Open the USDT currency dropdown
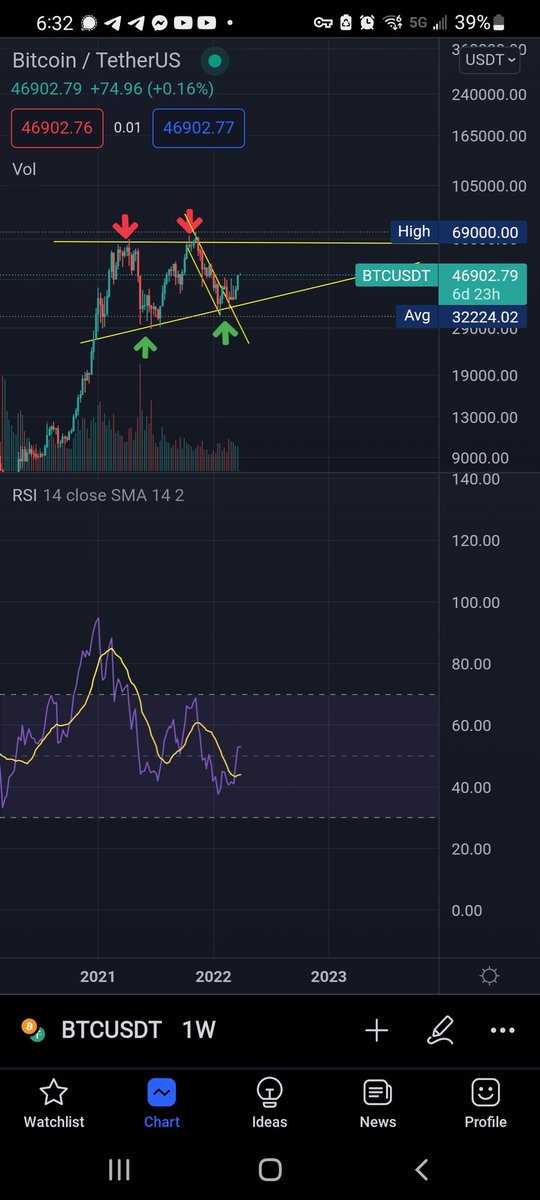 coord(490,60)
